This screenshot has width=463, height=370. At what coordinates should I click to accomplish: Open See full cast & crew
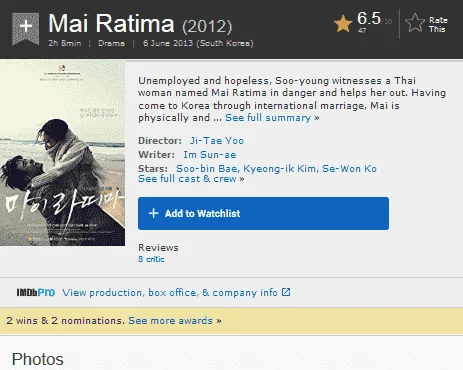point(191,179)
